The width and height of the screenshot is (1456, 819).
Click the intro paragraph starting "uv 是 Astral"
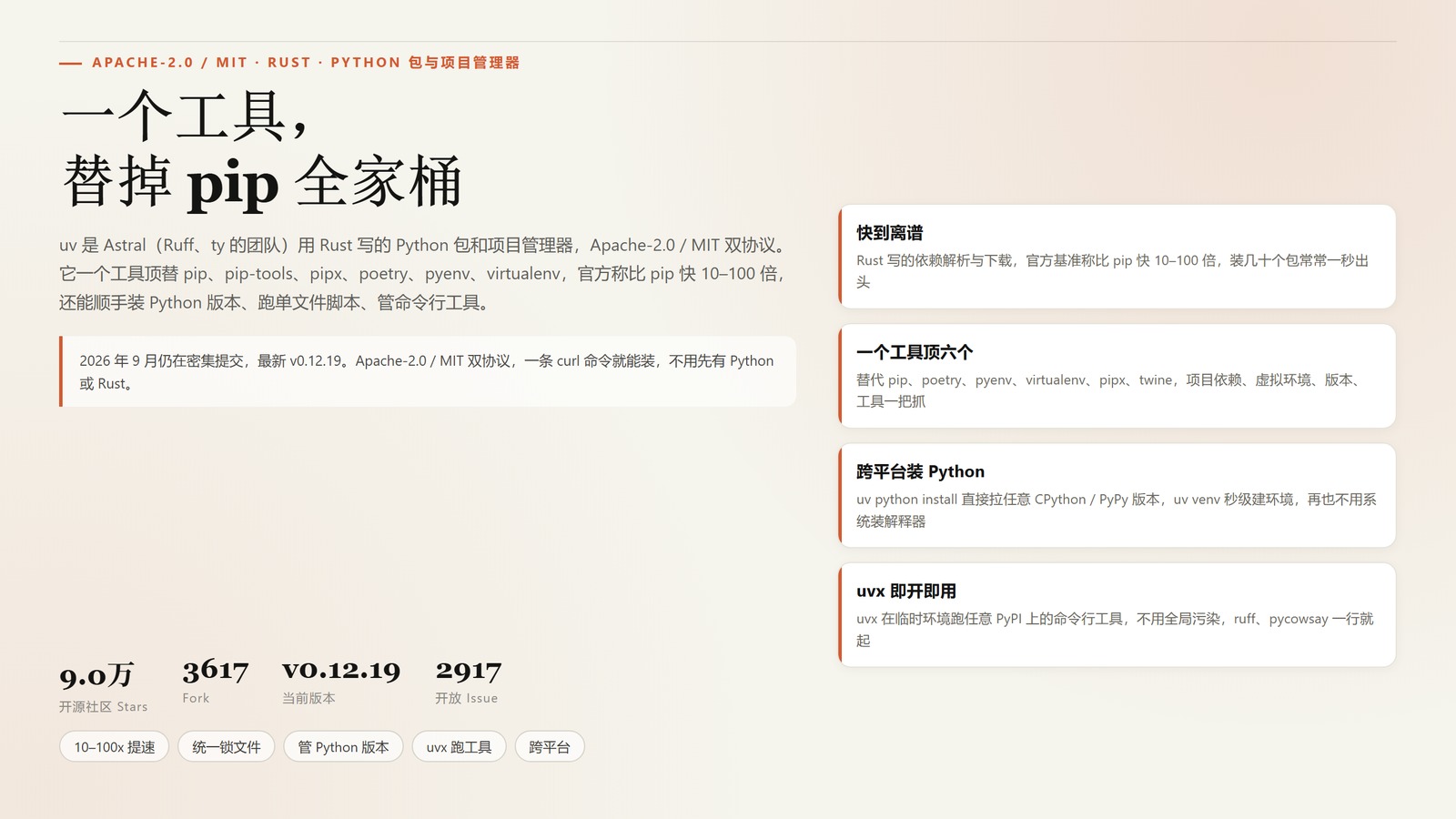coord(422,274)
